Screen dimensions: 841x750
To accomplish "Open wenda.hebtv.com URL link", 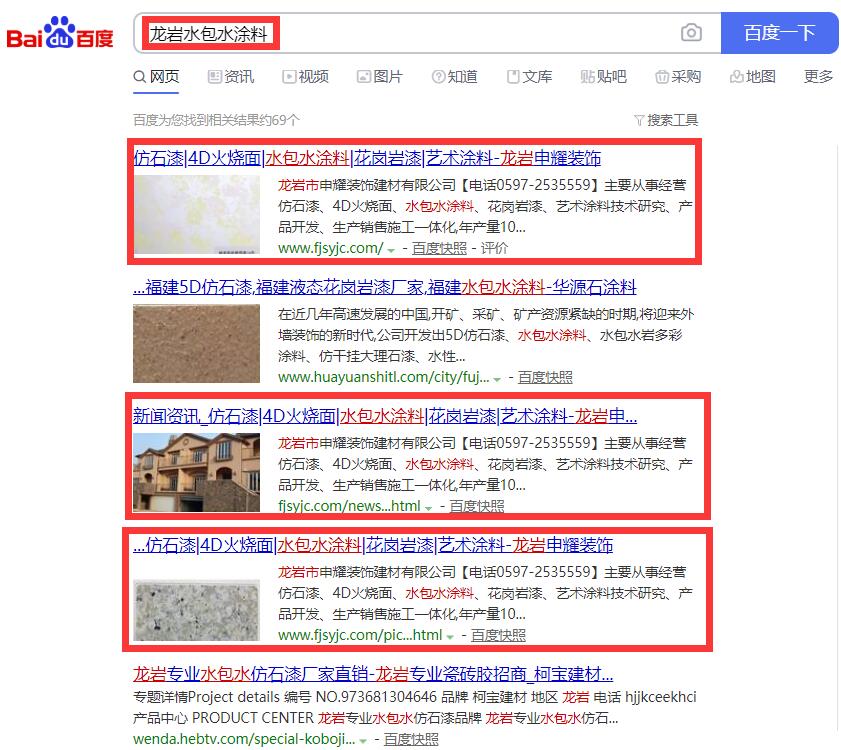I will 244,739.
